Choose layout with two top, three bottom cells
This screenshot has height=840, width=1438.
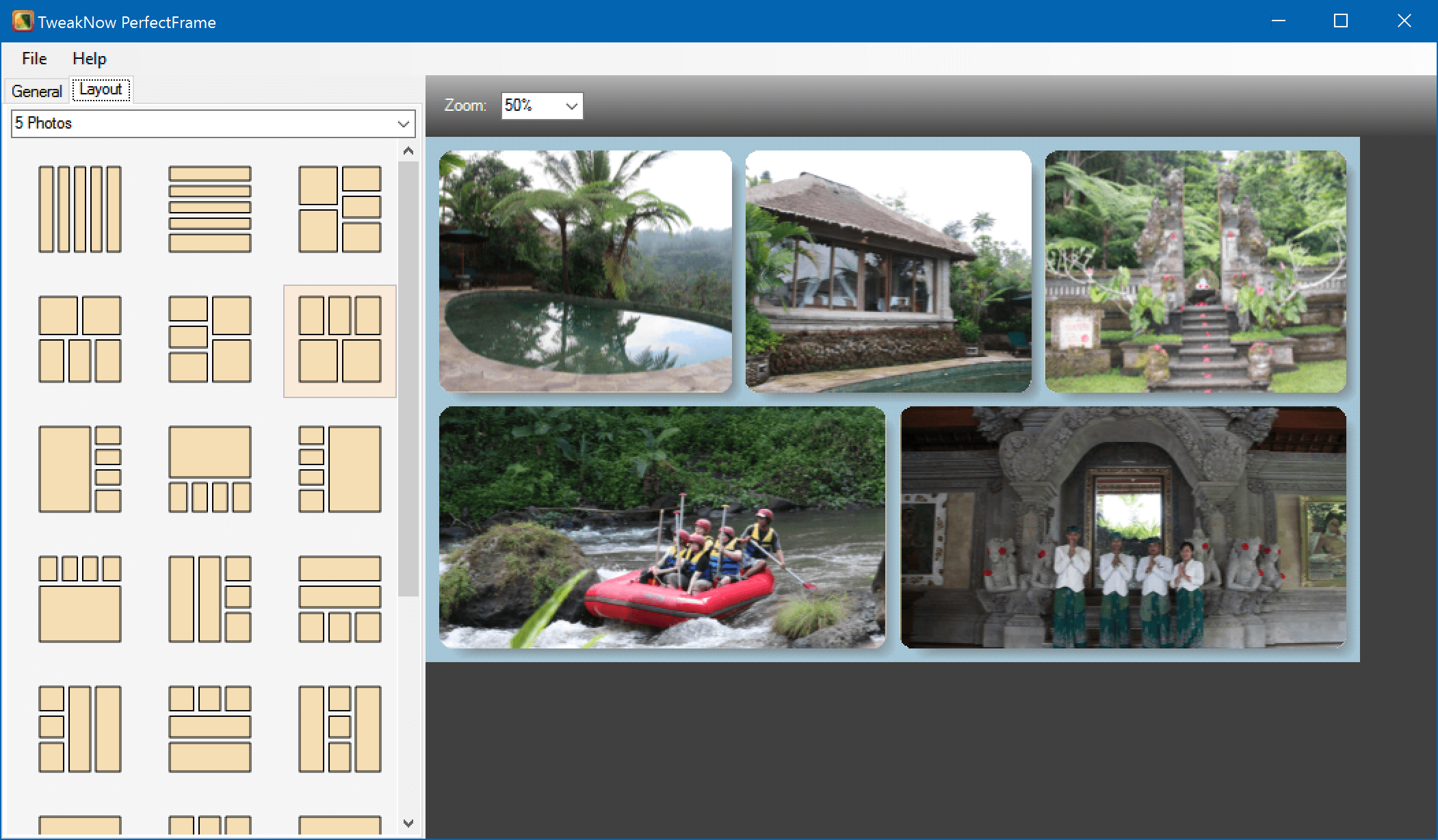(x=80, y=339)
